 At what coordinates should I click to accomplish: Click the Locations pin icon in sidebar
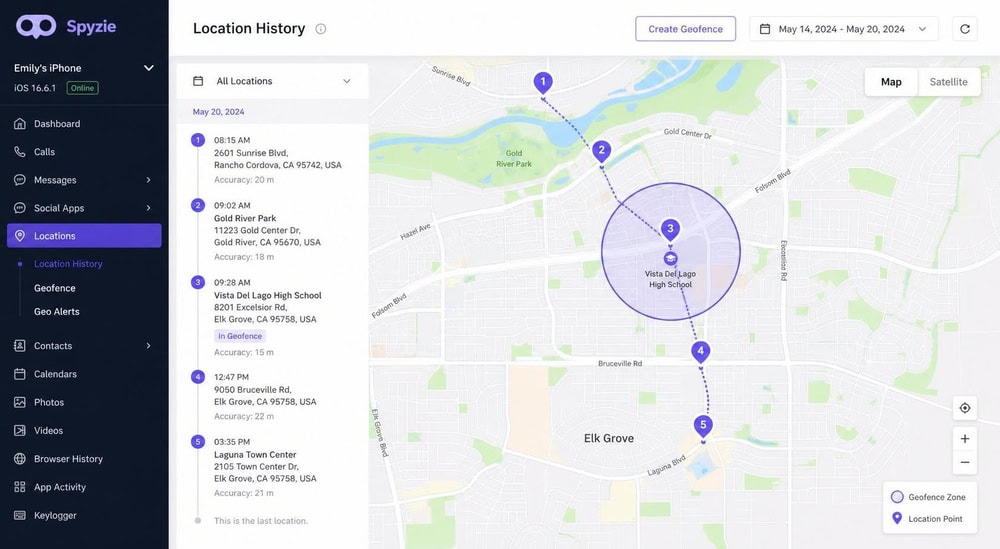(20, 236)
